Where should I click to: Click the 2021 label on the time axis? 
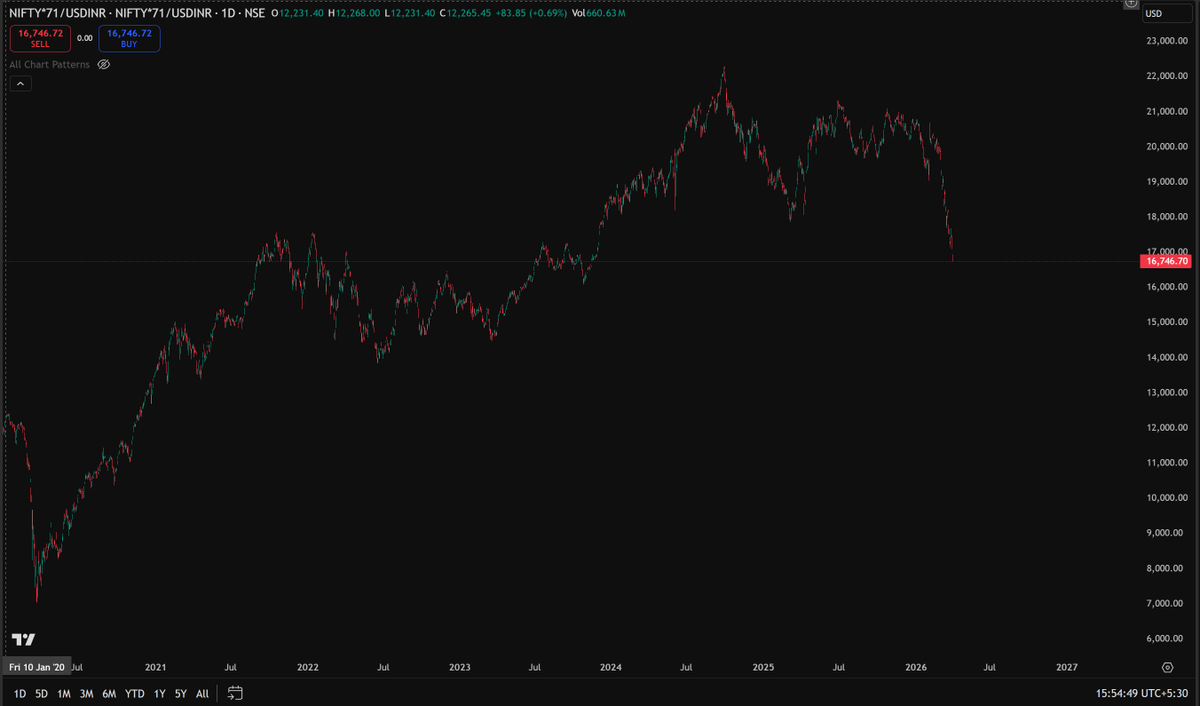coord(155,667)
